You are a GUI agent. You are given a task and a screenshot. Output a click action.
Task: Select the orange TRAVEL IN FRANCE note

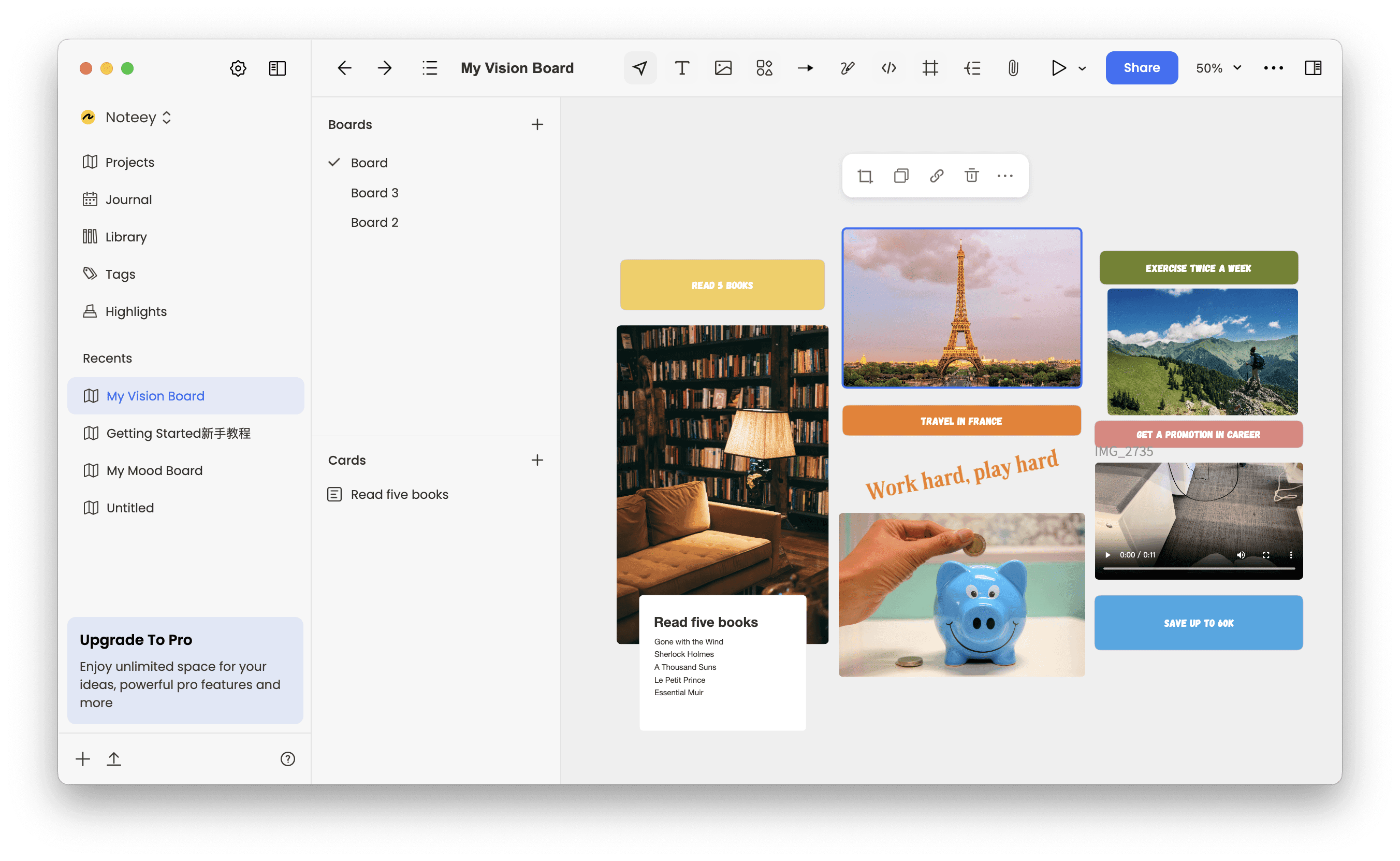click(962, 421)
